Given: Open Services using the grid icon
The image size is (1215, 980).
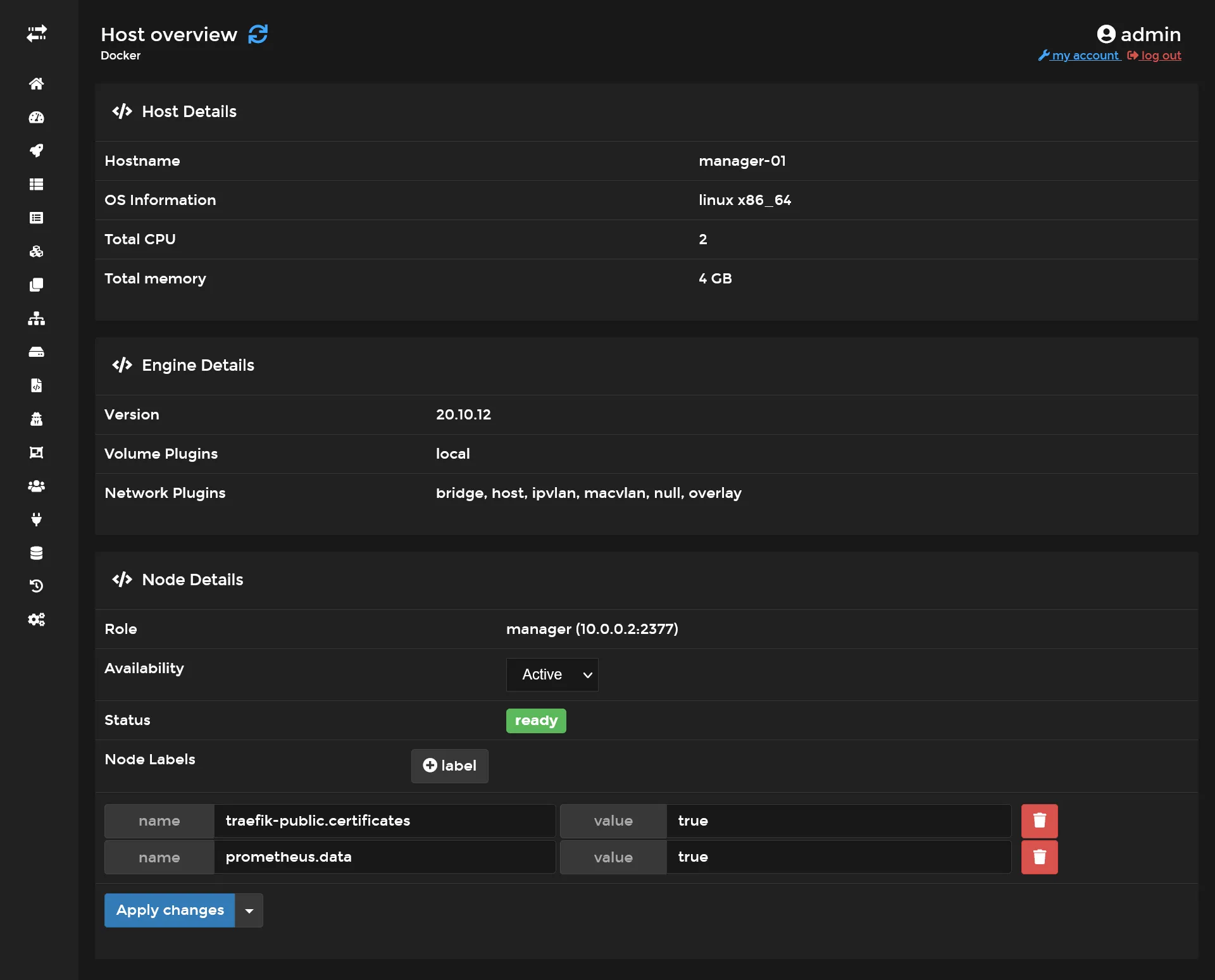Looking at the screenshot, I should pos(37,184).
